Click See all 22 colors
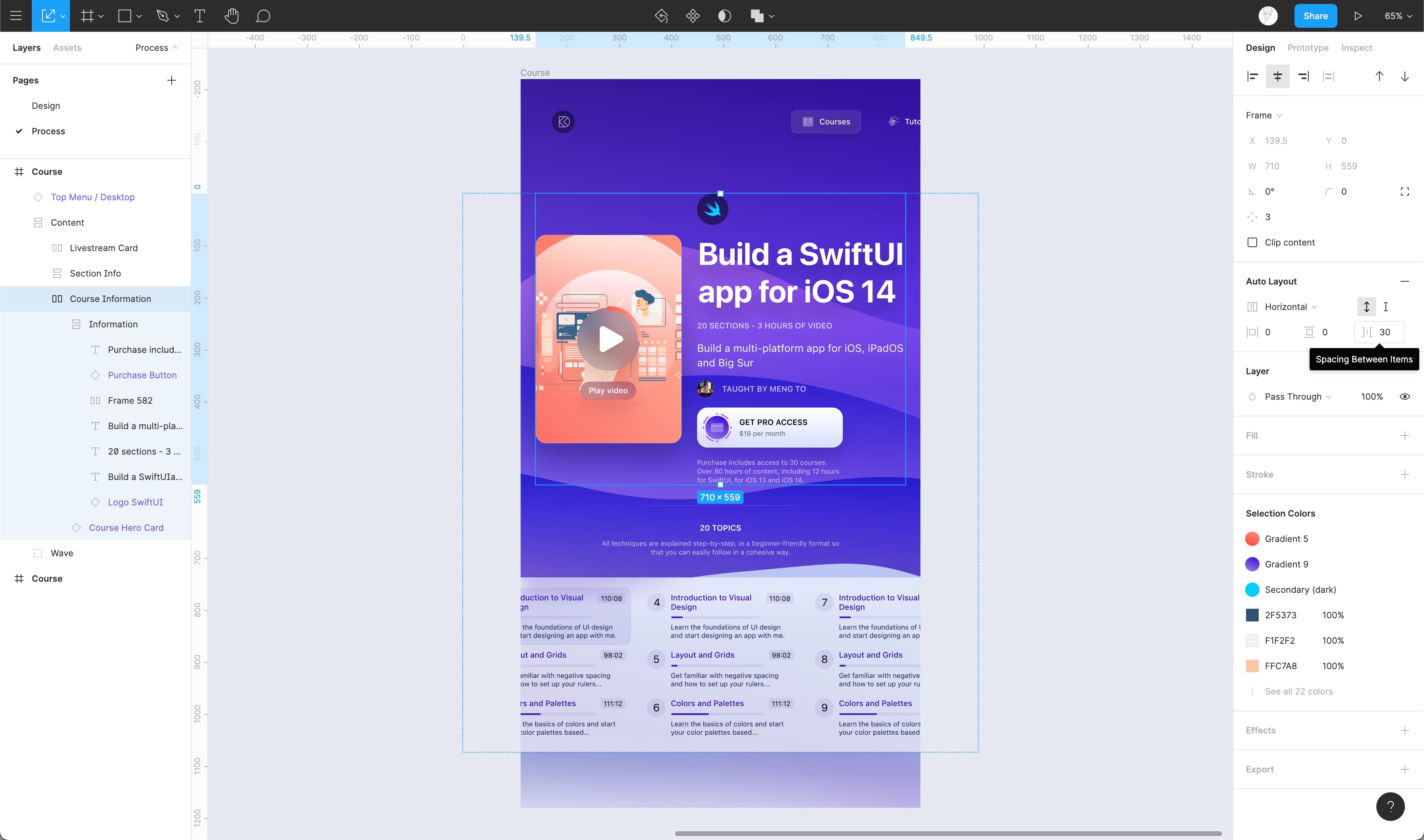This screenshot has height=840, width=1424. (x=1298, y=691)
